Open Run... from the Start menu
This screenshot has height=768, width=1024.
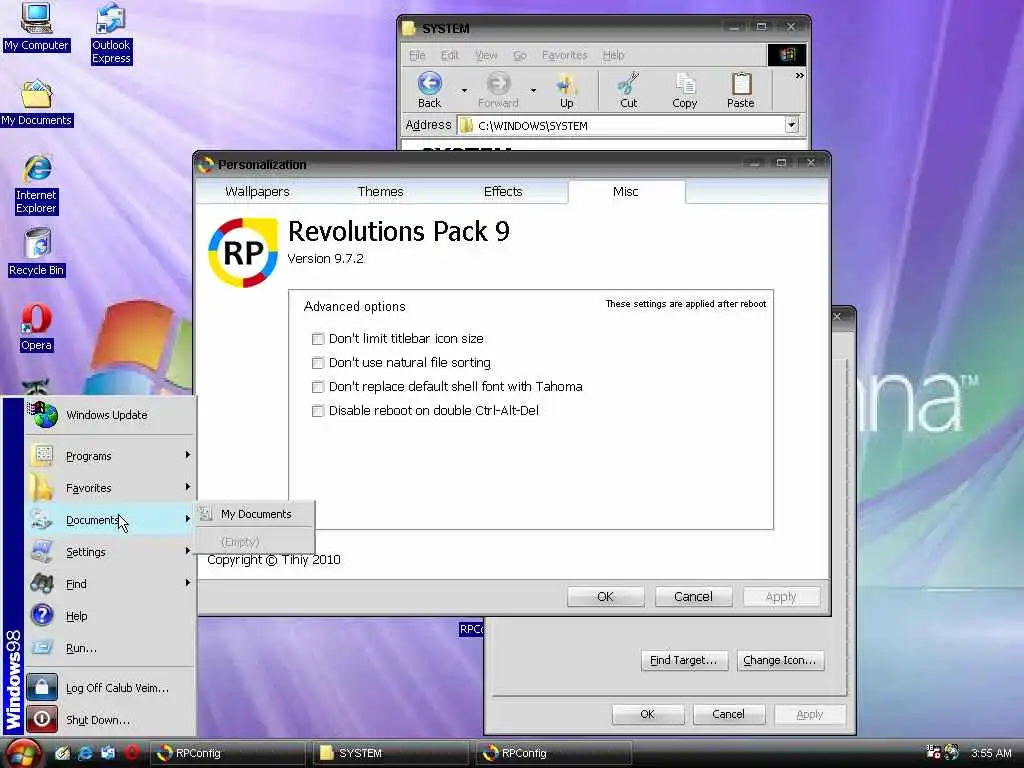110,648
